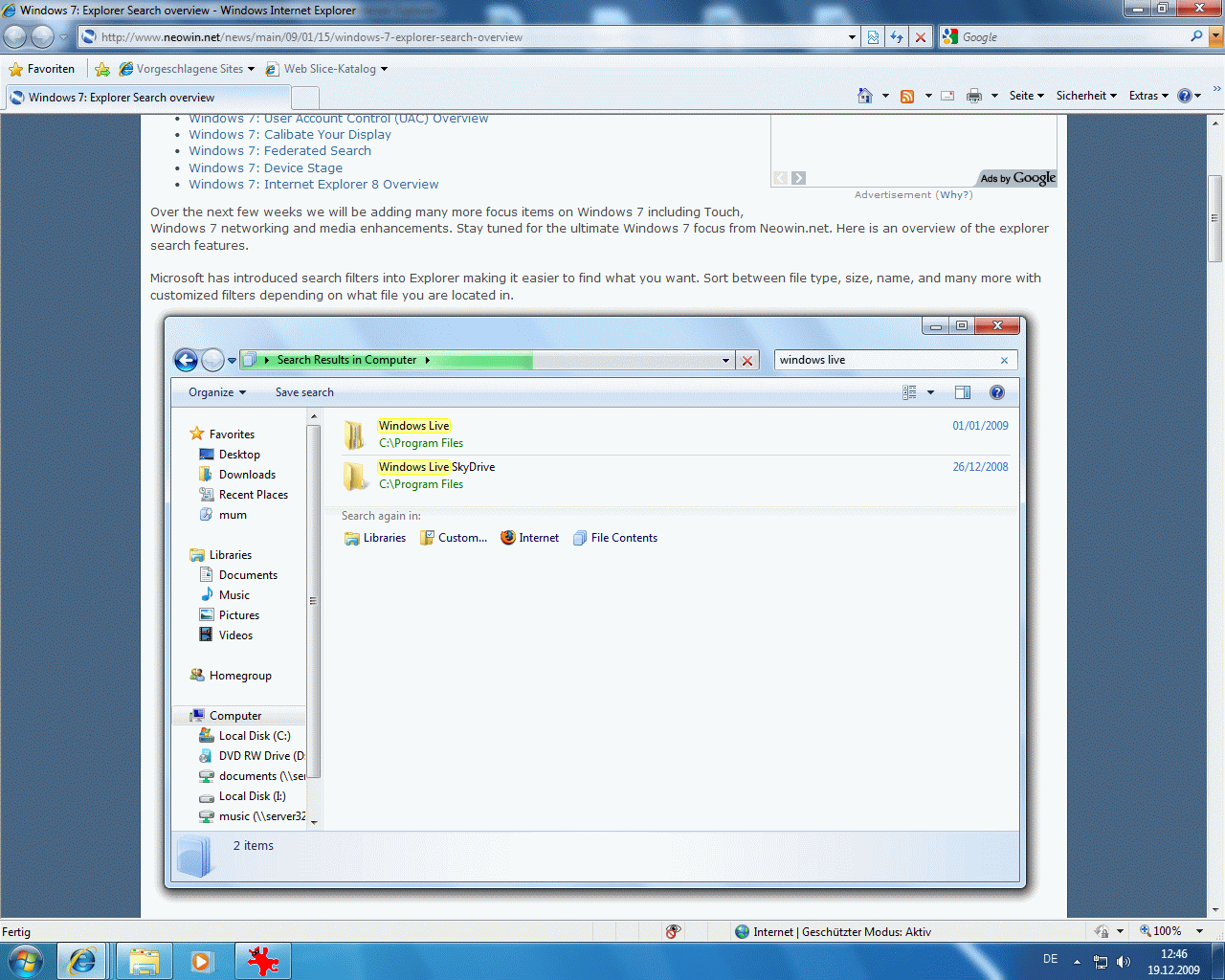
Task: Open the Windows 7: Device Stage link
Action: 265,168
